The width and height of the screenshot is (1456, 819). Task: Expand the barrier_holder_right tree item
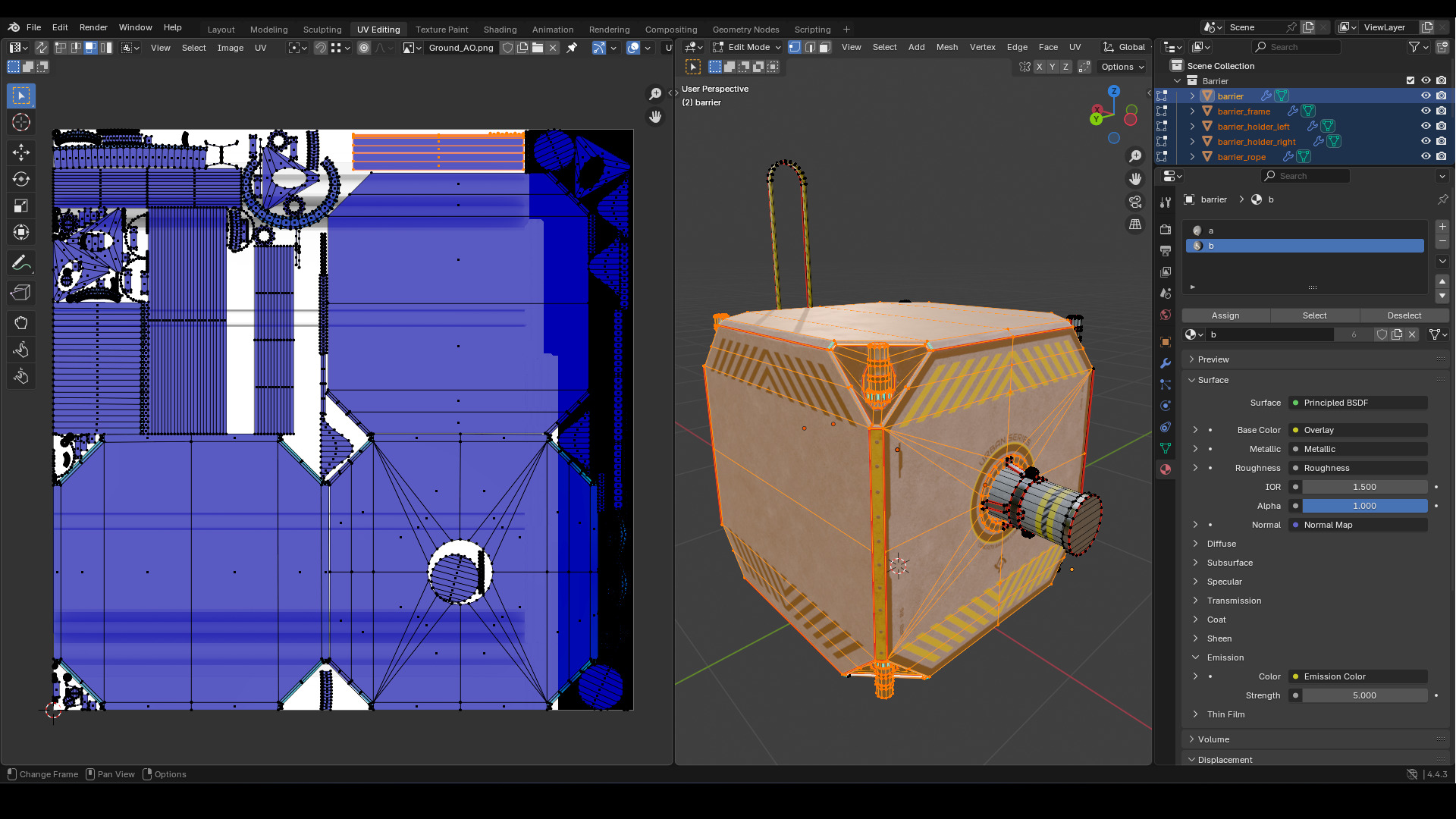[1192, 141]
